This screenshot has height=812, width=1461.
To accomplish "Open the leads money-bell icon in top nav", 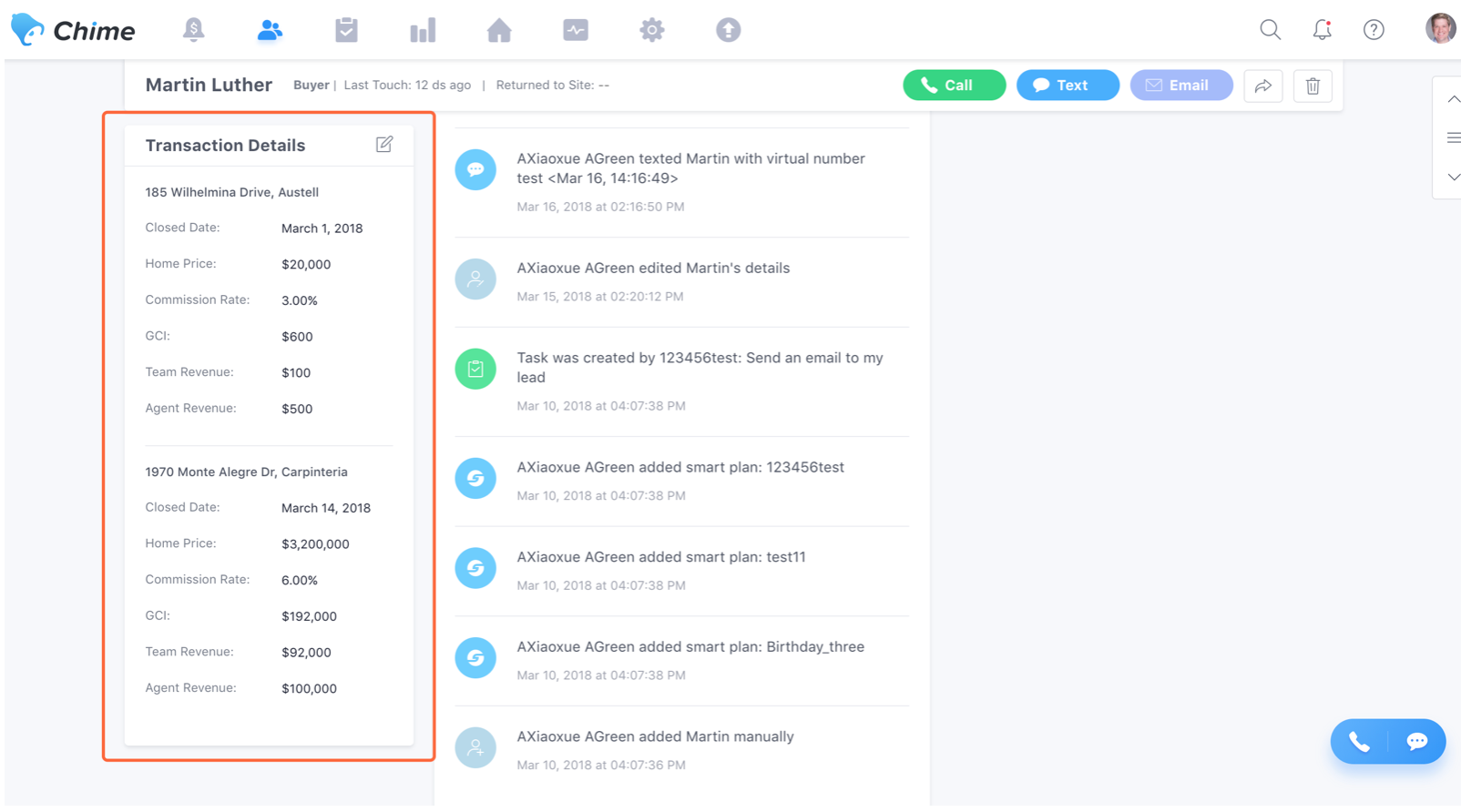I will click(193, 30).
